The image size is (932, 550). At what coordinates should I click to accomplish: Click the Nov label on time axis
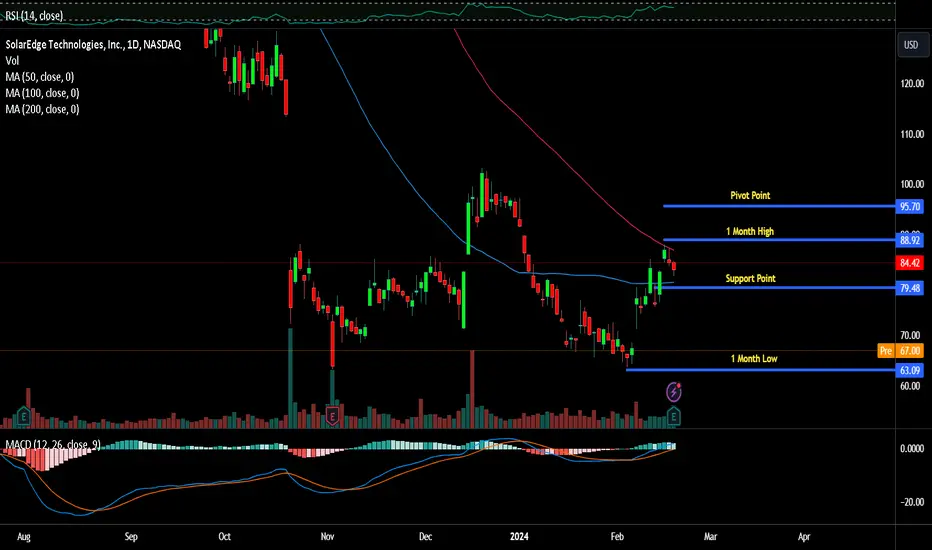(327, 536)
